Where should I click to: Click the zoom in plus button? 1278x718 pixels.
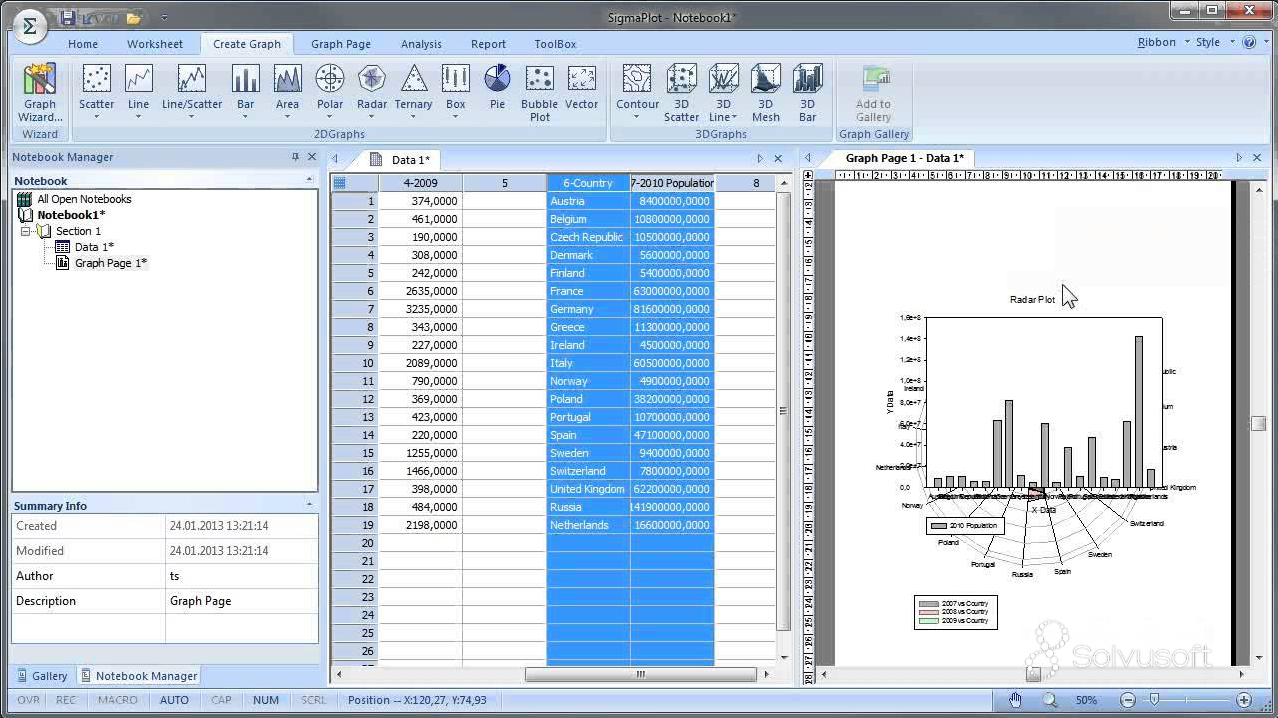coord(1244,700)
